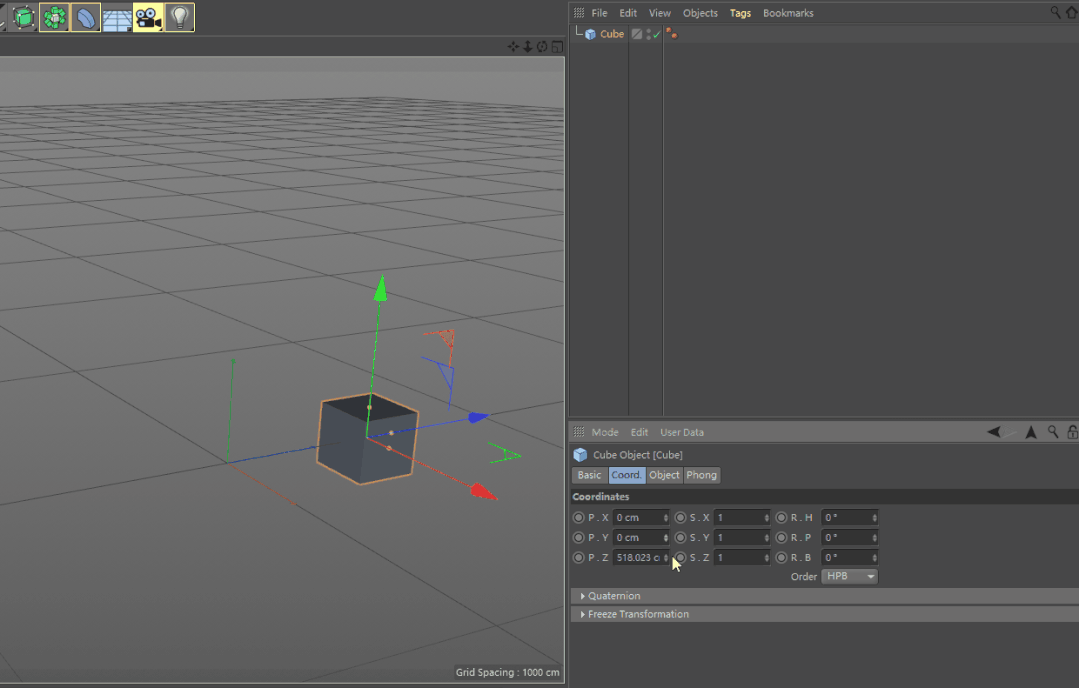Open the Tags menu

pos(740,13)
